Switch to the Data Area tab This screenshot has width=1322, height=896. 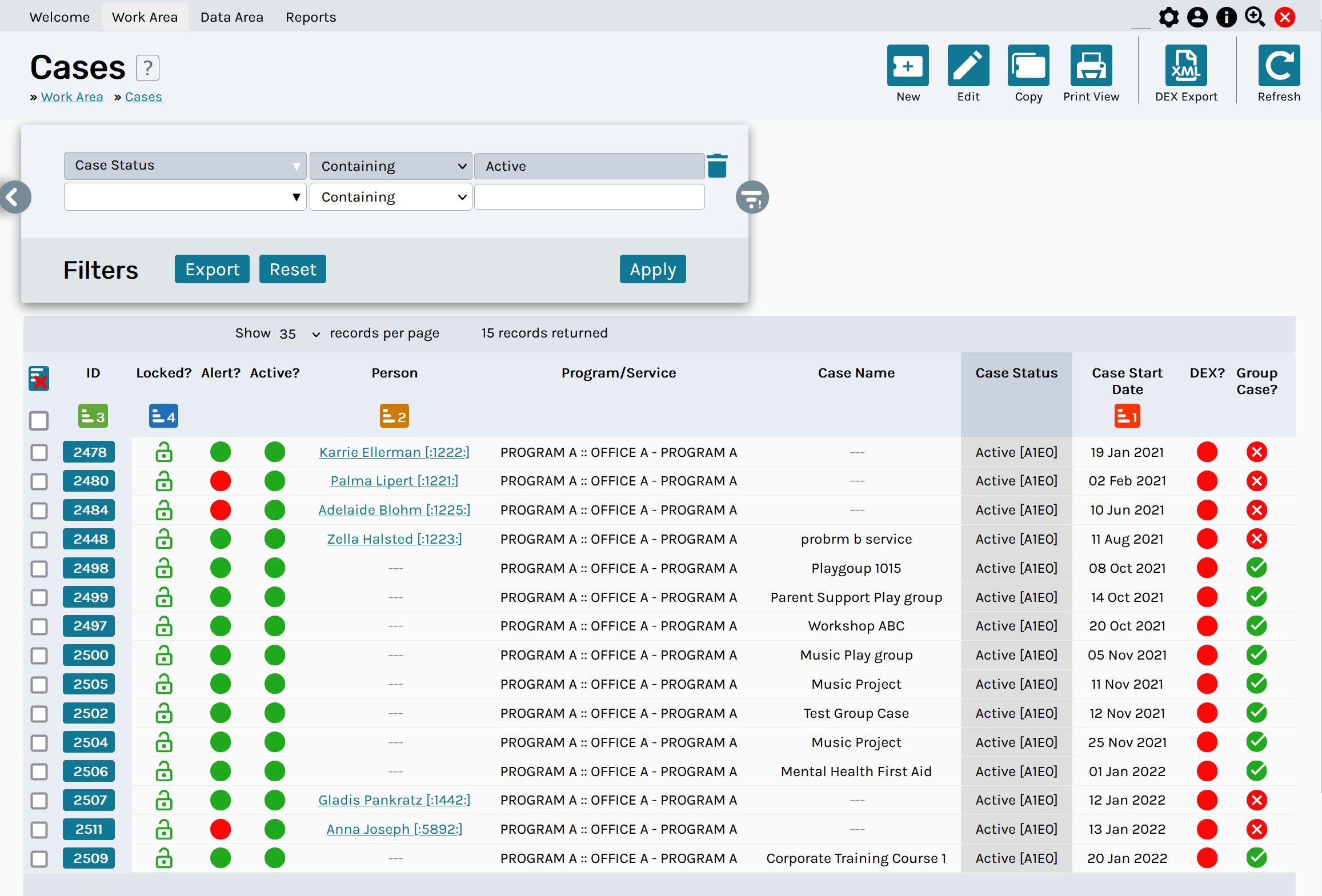click(231, 17)
